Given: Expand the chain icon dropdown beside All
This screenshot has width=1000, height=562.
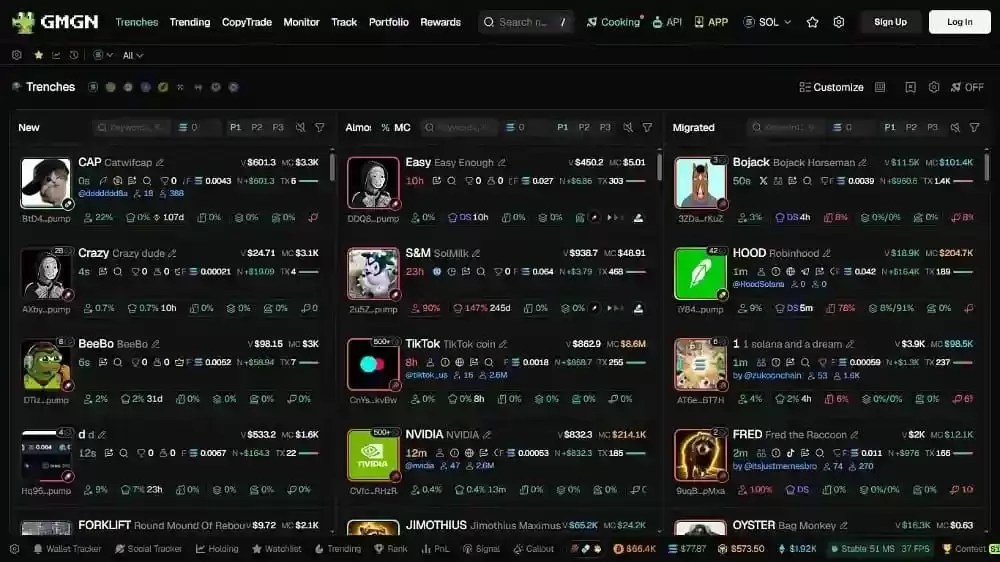Looking at the screenshot, I should pyautogui.click(x=103, y=55).
